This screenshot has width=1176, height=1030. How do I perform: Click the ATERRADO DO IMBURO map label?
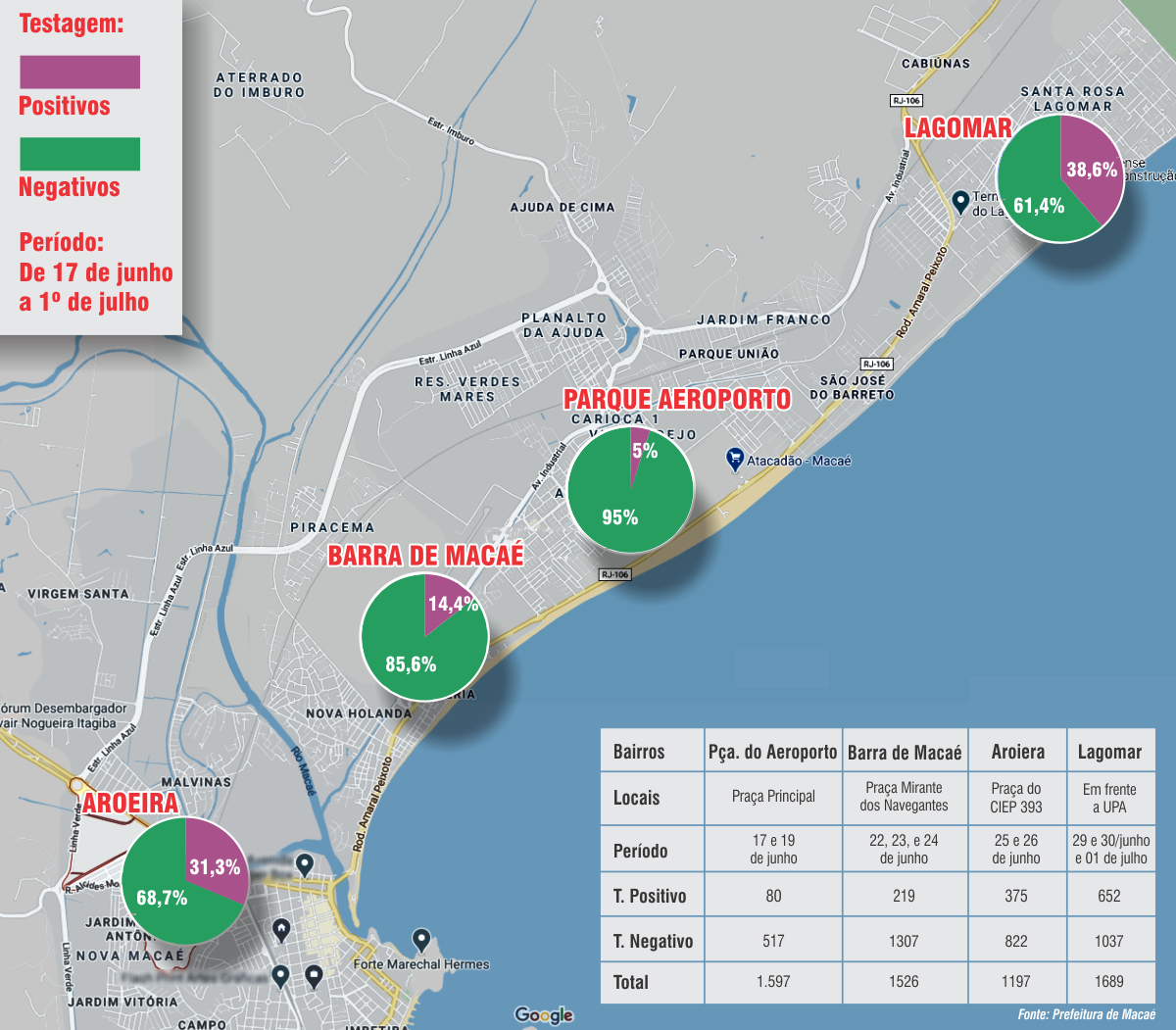coord(260,85)
